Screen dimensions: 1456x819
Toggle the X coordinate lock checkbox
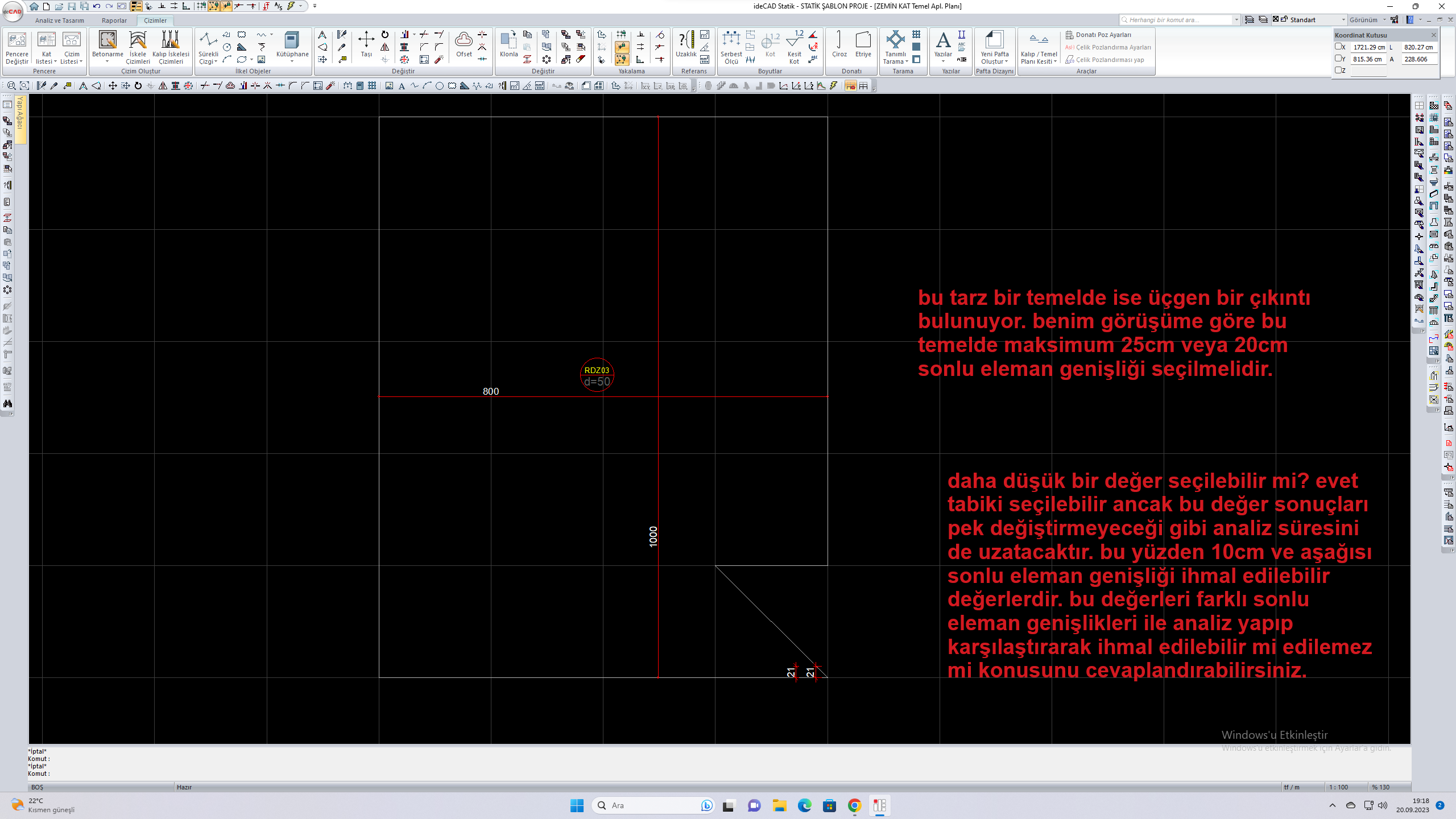1338,47
